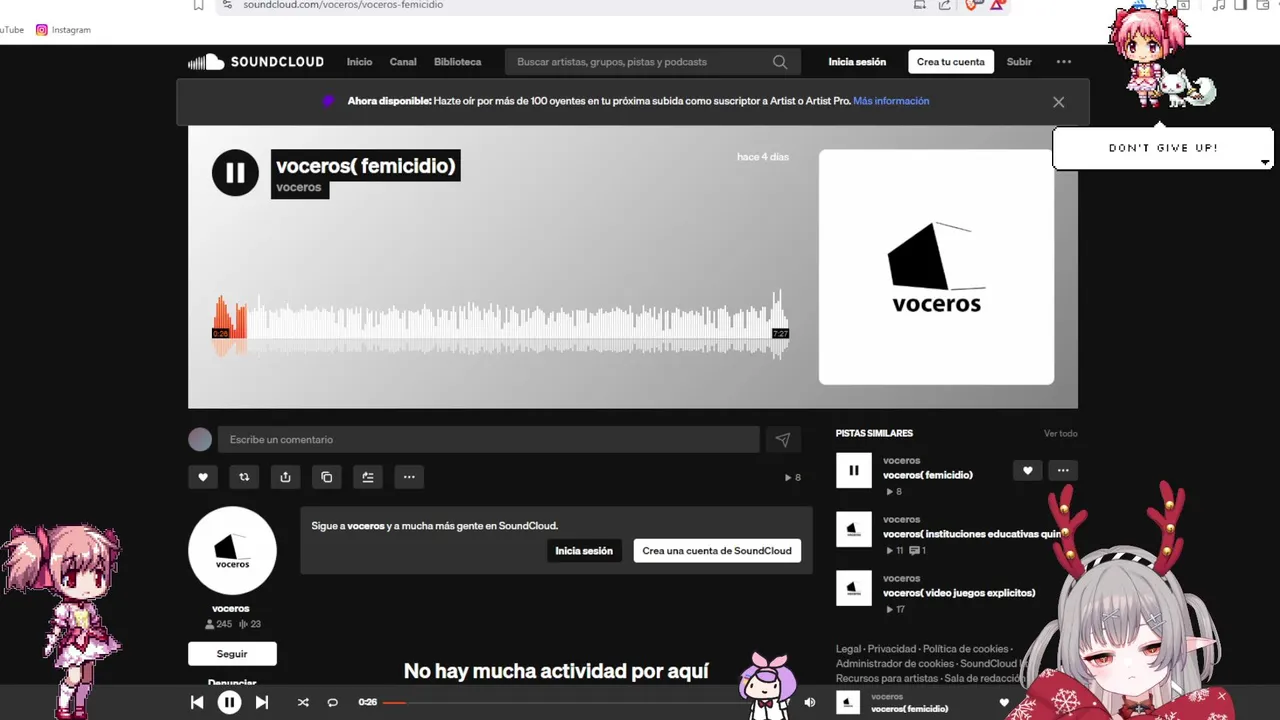The width and height of the screenshot is (1280, 720).
Task: Open more options for voceros( femicidio) similar track
Action: pyautogui.click(x=1063, y=470)
